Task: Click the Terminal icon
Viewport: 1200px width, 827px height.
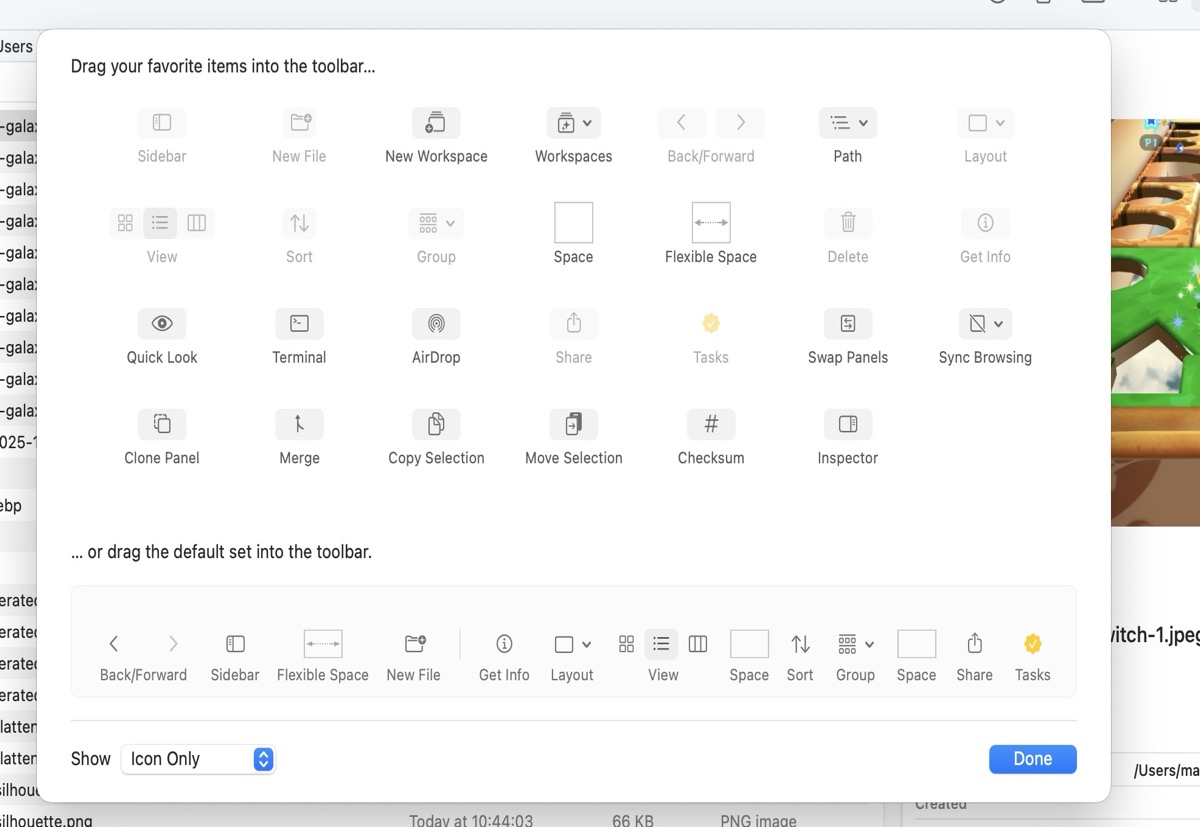Action: tap(299, 324)
